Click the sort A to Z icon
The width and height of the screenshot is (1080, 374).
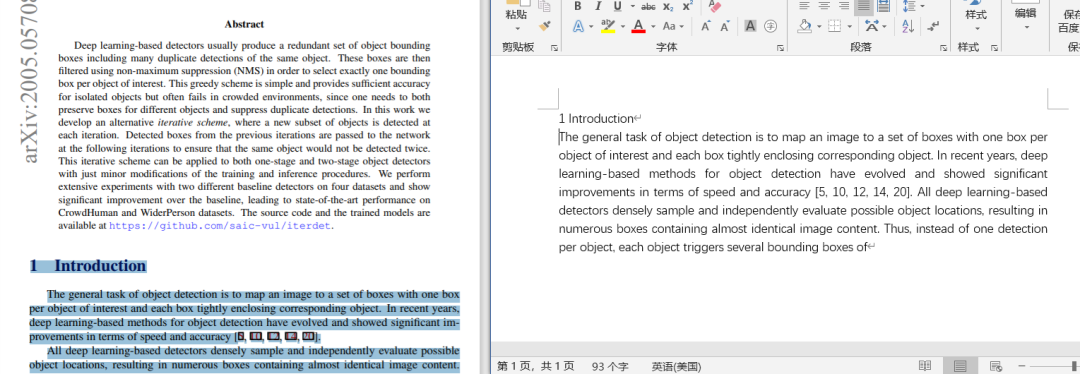pyautogui.click(x=908, y=26)
